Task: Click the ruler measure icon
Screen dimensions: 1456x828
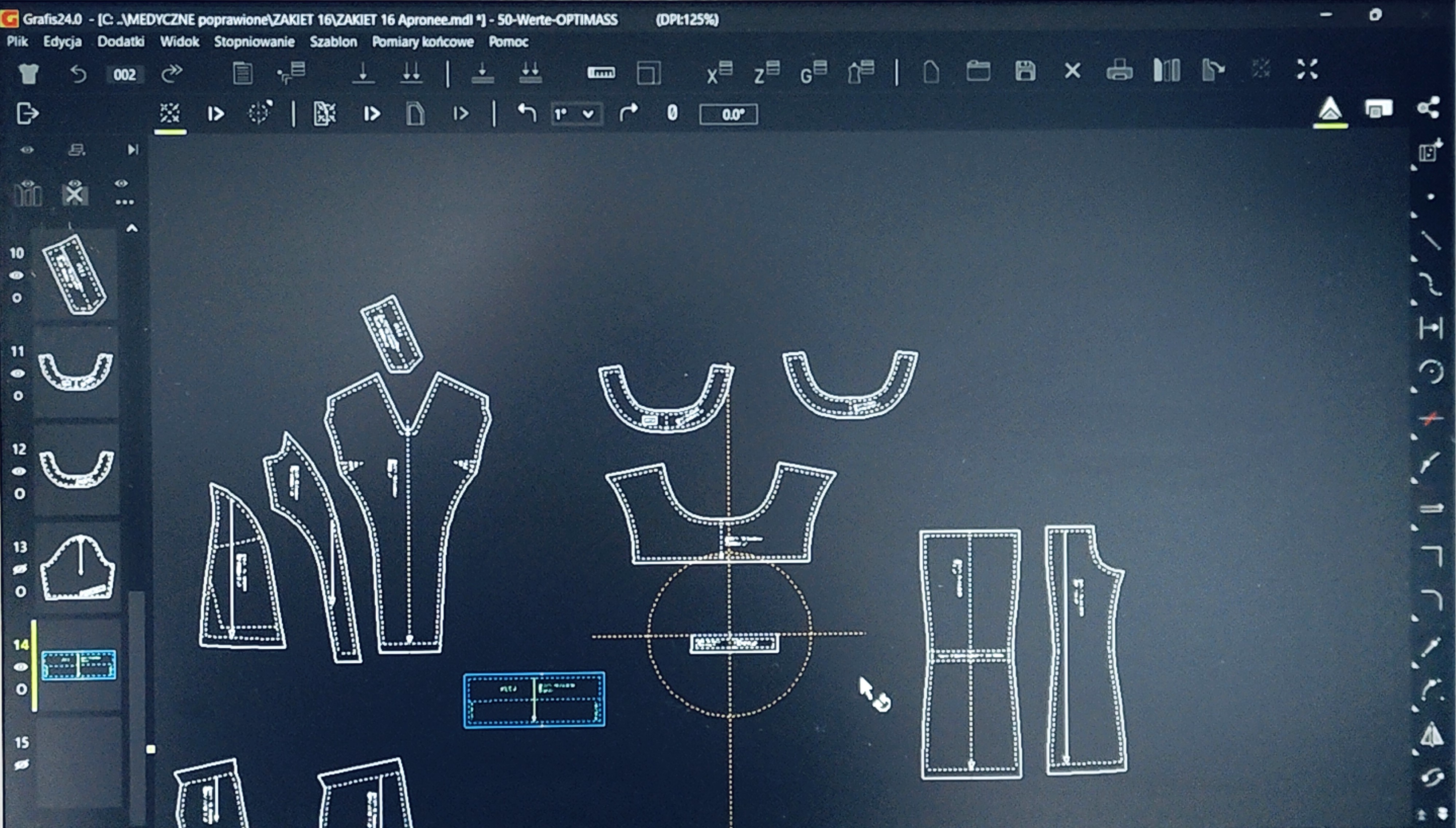Action: pos(601,72)
